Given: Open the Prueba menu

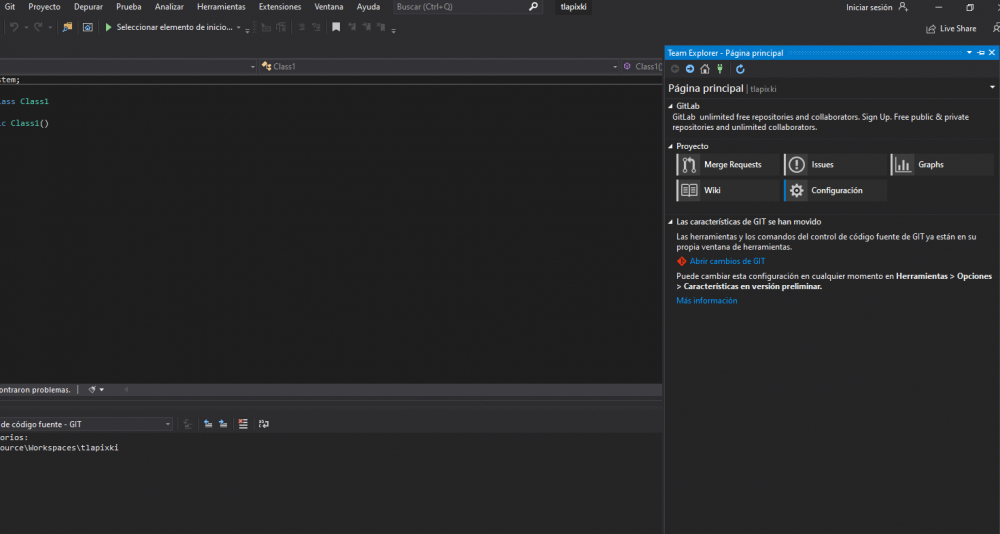Looking at the screenshot, I should pyautogui.click(x=129, y=7).
